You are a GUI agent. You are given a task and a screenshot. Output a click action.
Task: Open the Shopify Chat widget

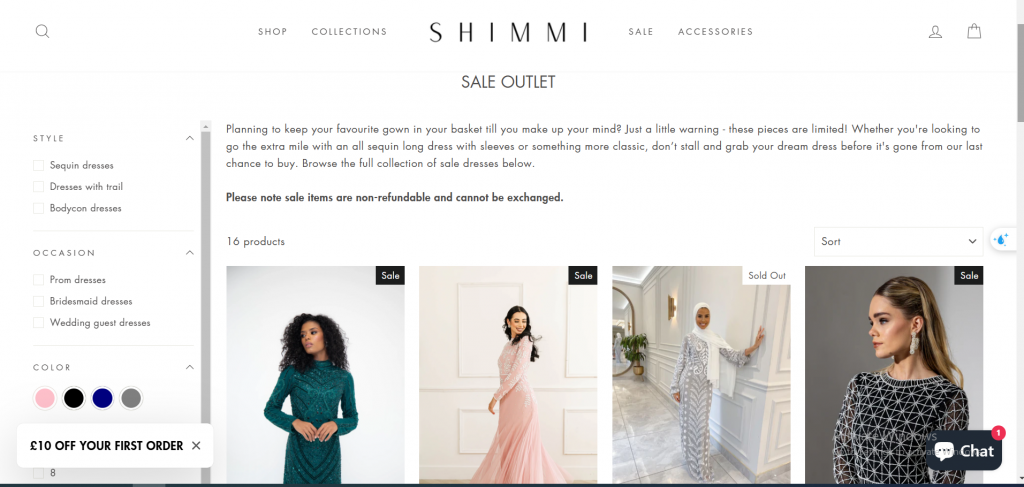pos(964,450)
